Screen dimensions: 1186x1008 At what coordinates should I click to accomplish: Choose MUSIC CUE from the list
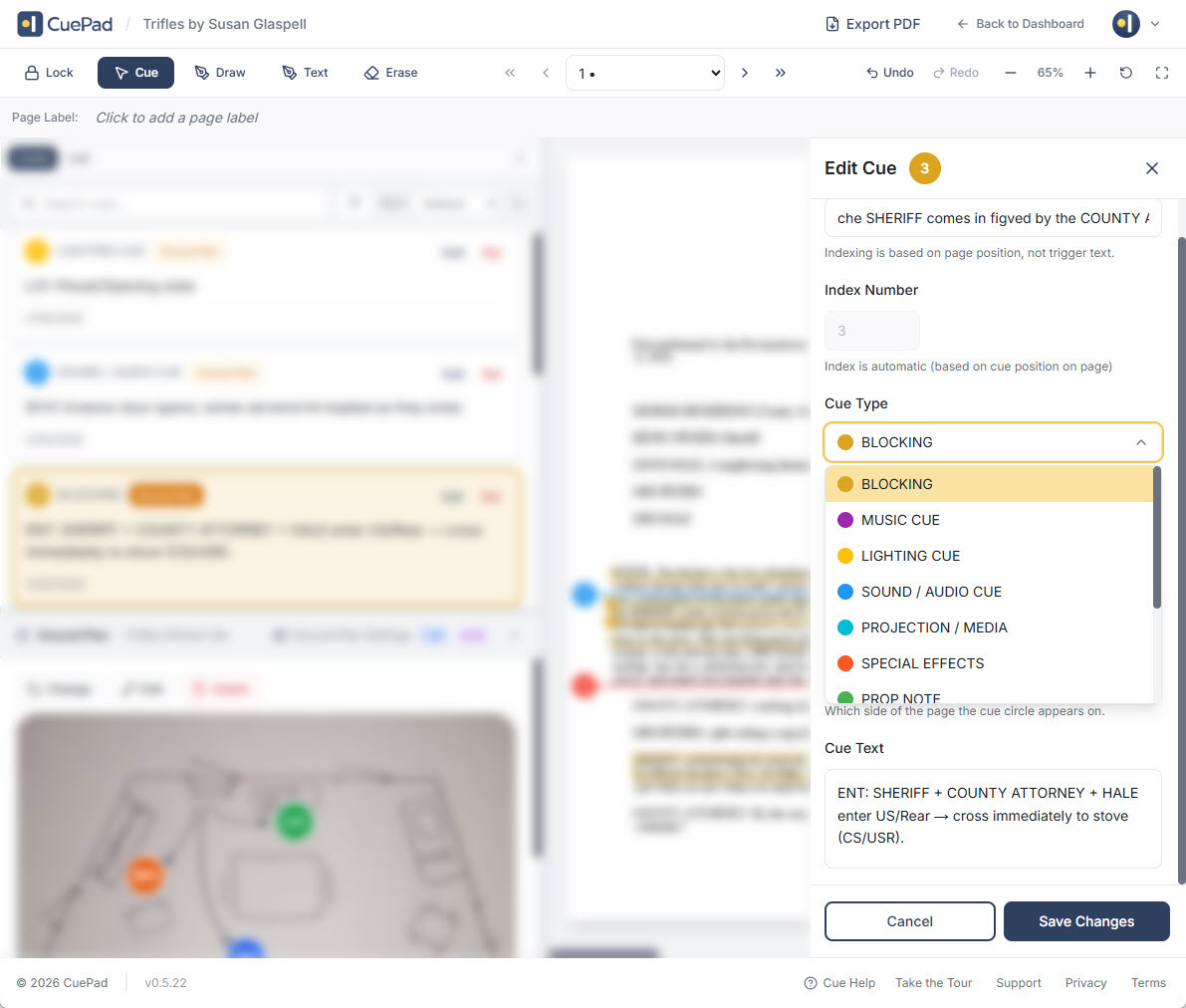pos(899,520)
